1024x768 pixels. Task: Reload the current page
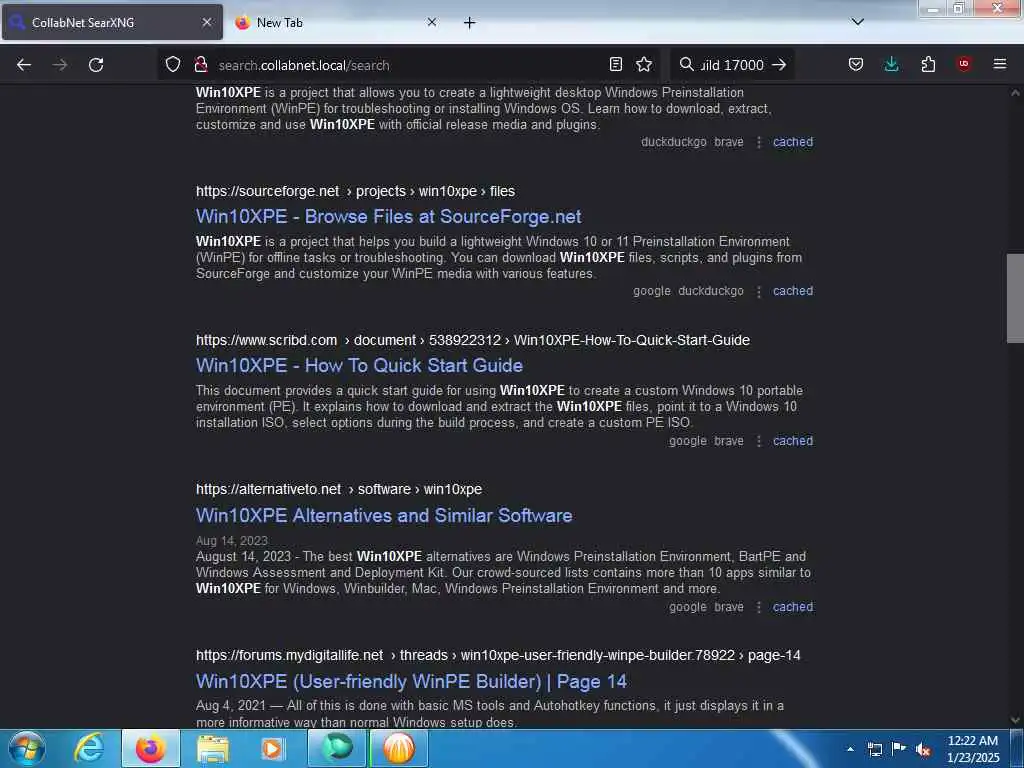(x=96, y=65)
